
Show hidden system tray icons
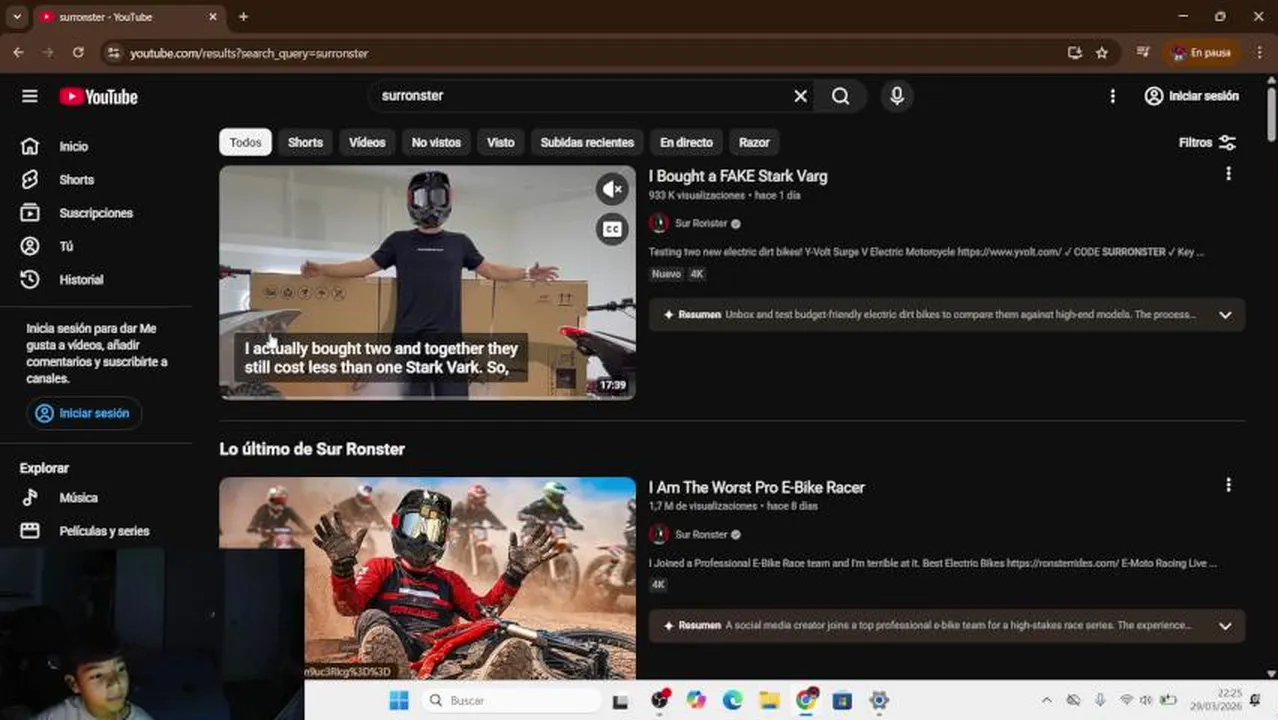pos(1046,700)
